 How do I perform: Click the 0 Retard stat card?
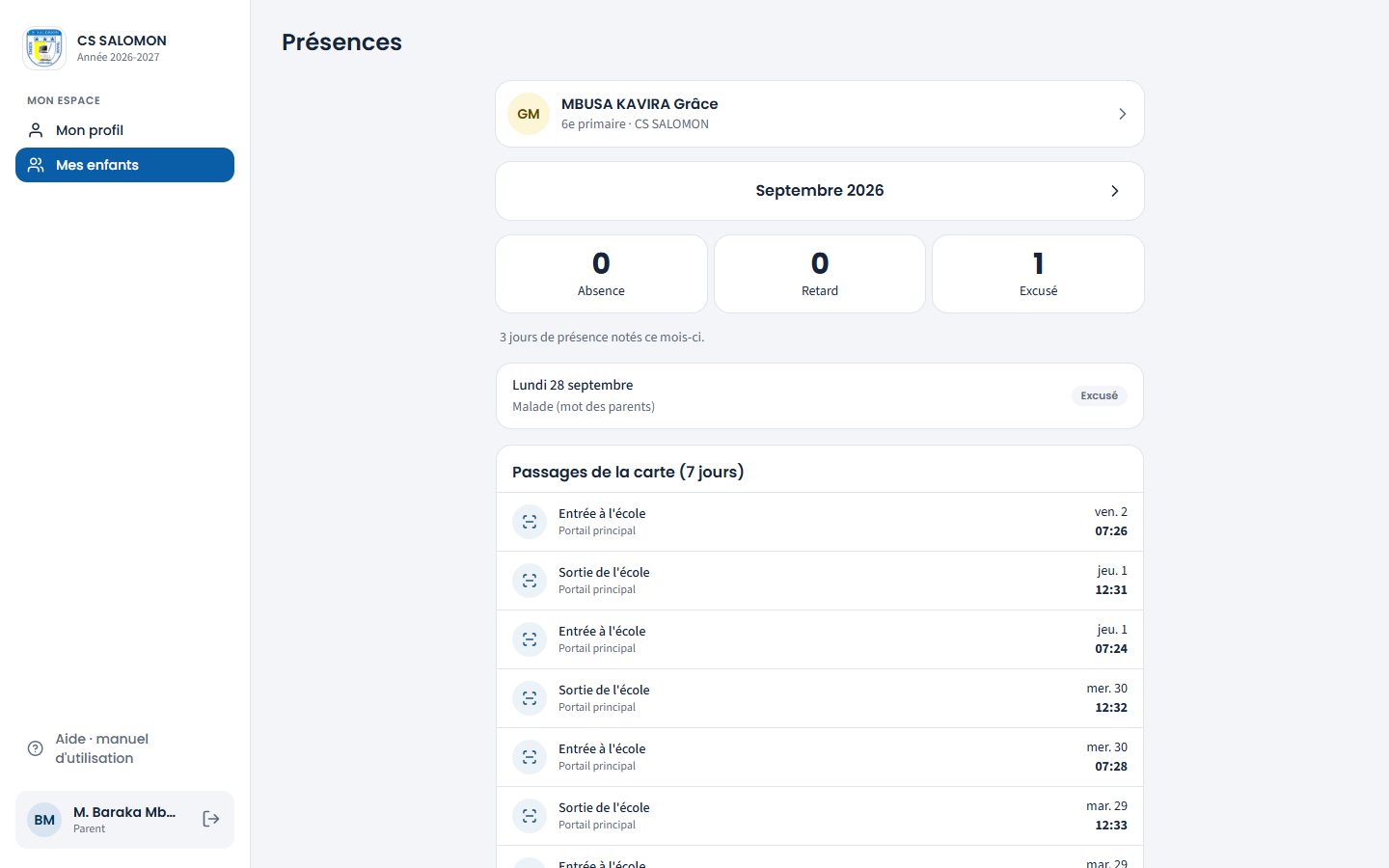820,274
